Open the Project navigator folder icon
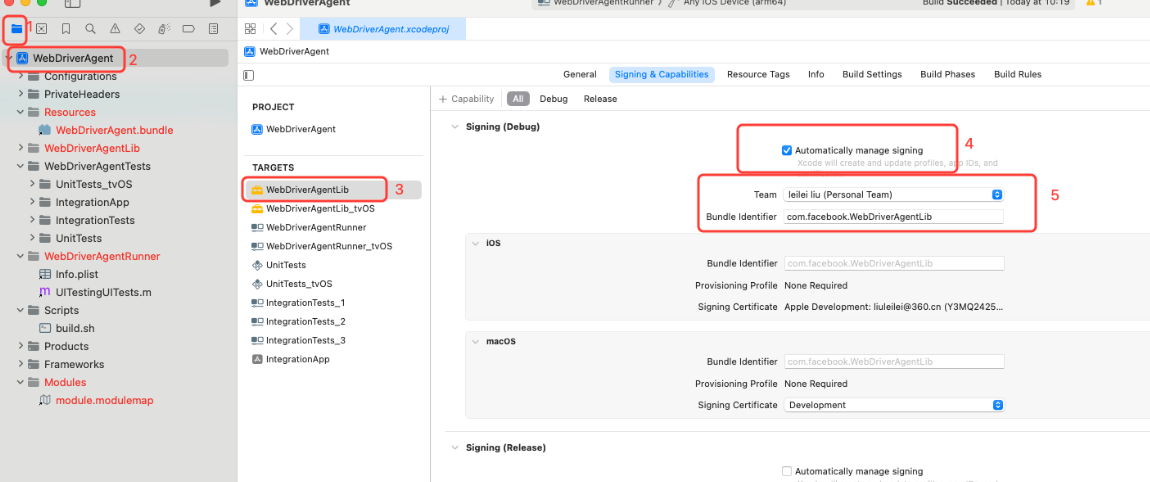 coord(16,29)
